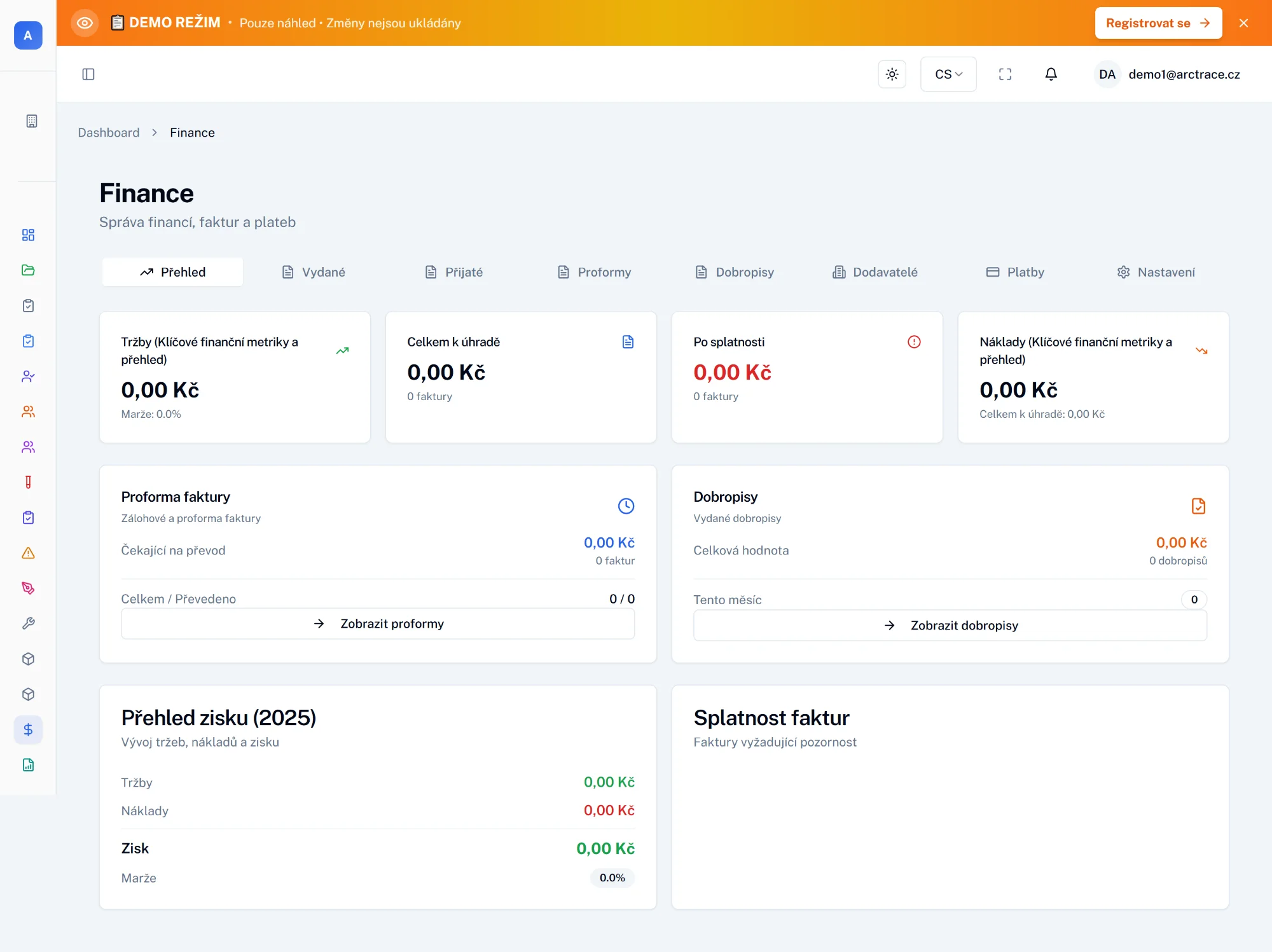
Task: Open the user menu for demo1@arctrace.cz
Action: (x=1168, y=74)
